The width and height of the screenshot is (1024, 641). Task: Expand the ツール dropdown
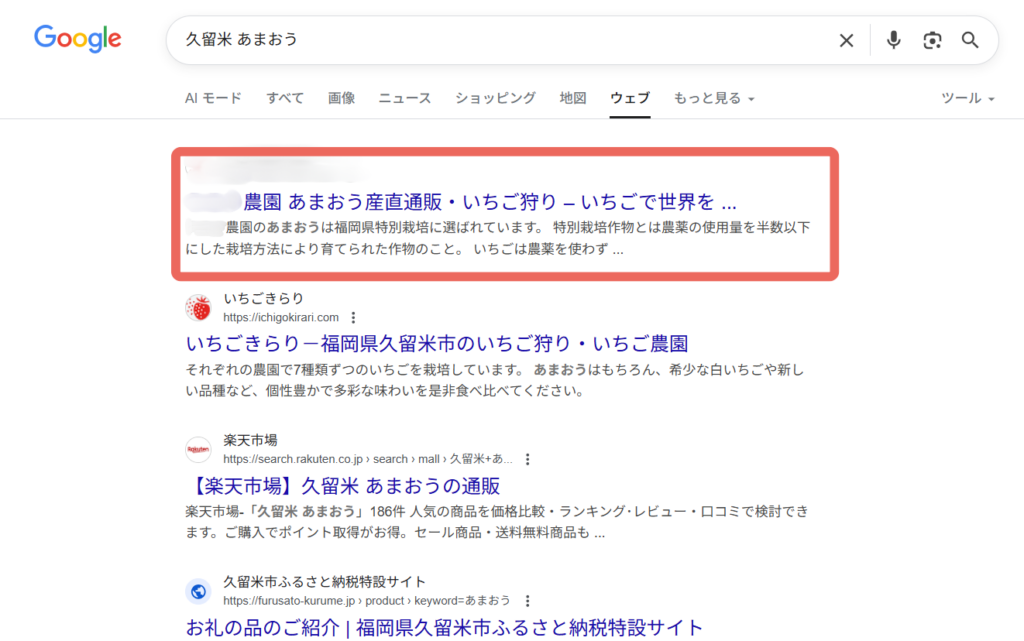coord(967,98)
